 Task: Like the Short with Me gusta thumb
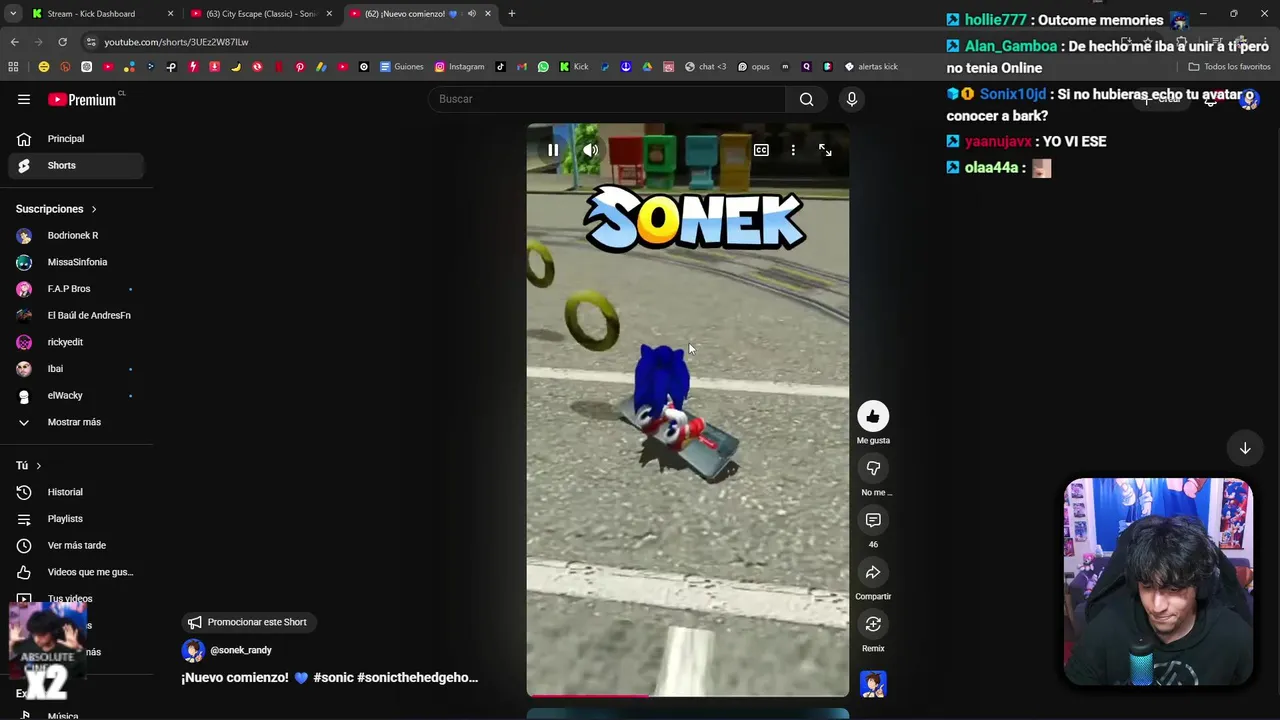[x=873, y=416]
